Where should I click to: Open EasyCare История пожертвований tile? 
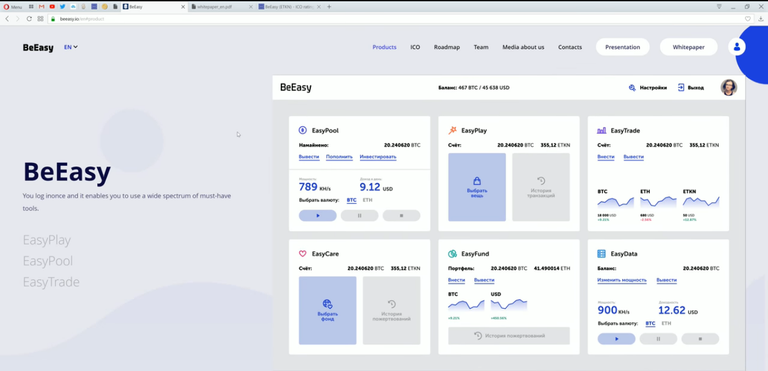[x=391, y=310]
